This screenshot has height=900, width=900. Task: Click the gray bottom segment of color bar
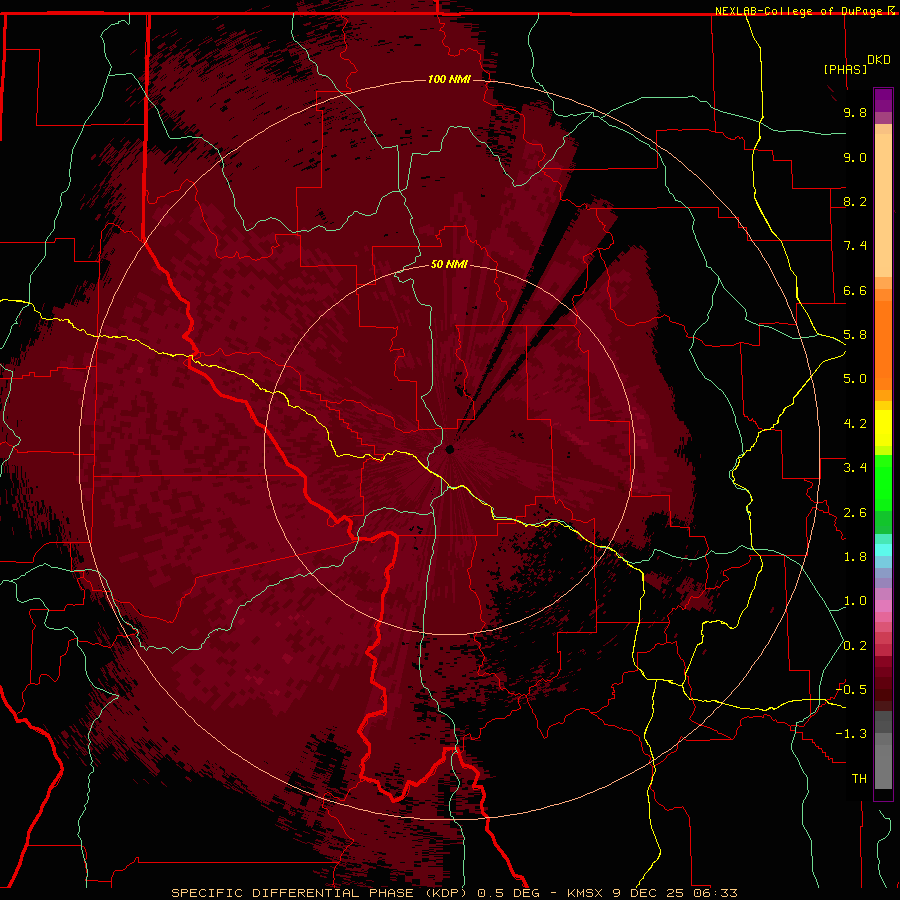pos(883,766)
